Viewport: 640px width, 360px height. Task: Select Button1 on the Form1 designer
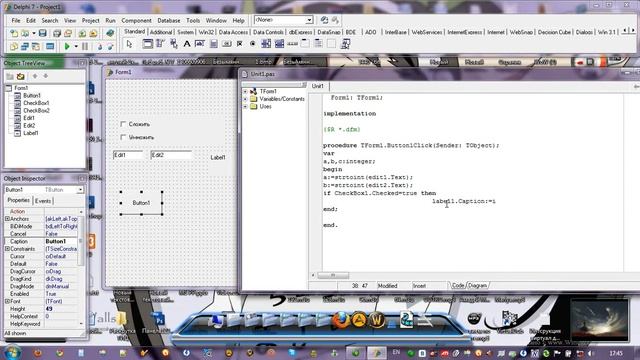(141, 203)
